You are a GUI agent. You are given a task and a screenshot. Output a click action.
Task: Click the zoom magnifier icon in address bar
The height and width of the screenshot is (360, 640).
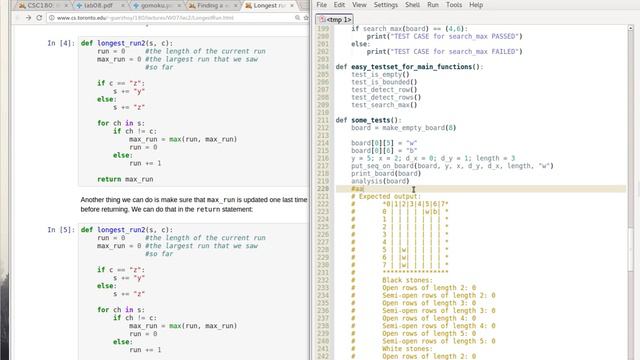(x=298, y=18)
